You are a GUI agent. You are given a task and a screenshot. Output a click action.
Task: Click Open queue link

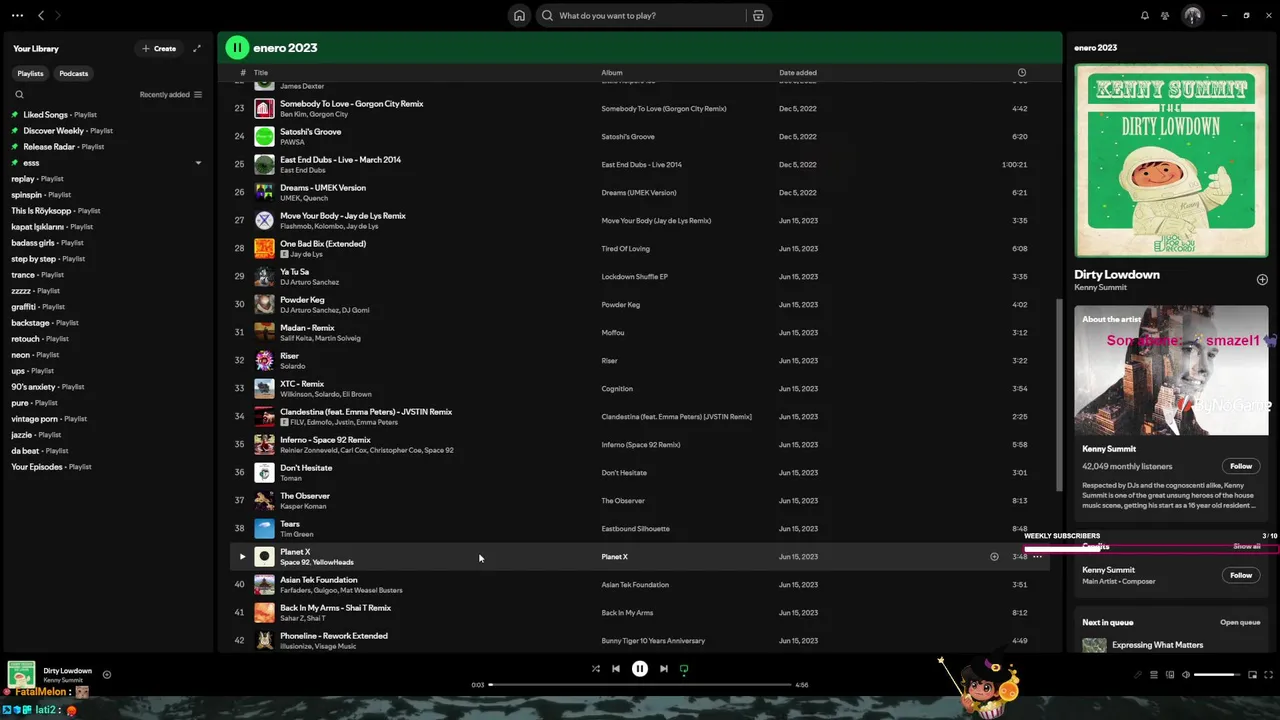pos(1240,622)
